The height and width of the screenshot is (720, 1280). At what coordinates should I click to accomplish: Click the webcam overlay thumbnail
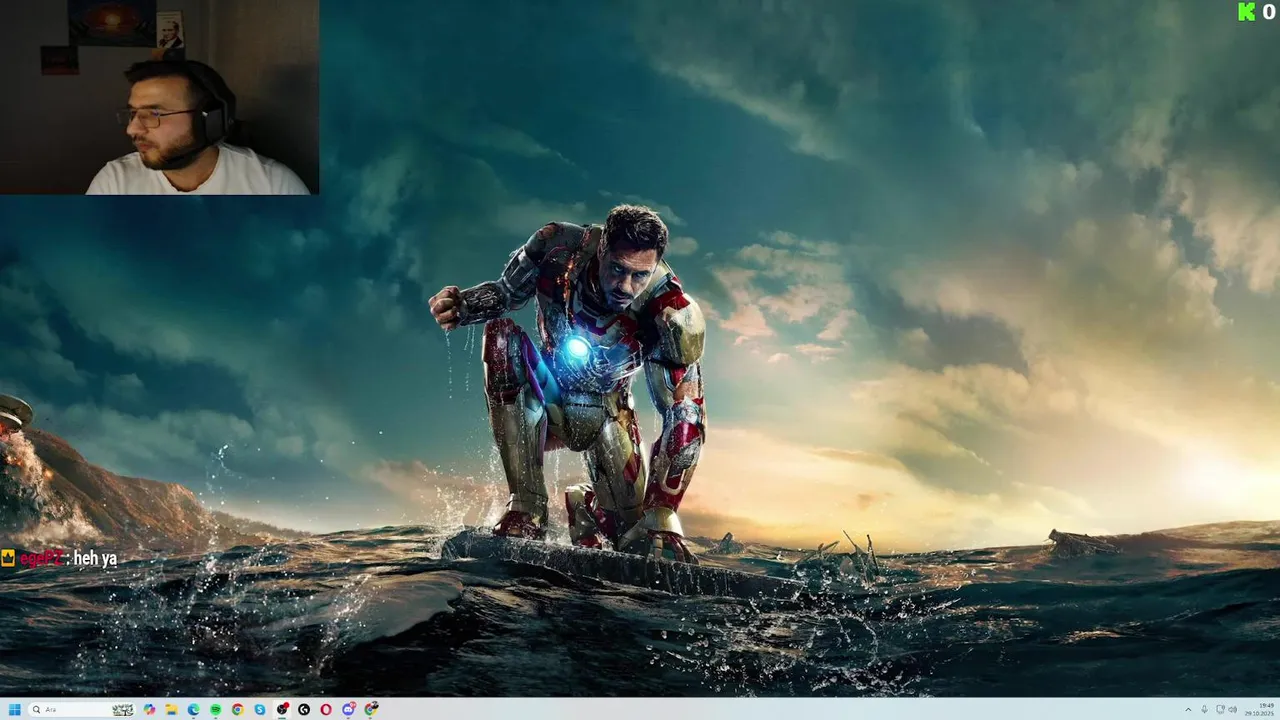coord(159,97)
